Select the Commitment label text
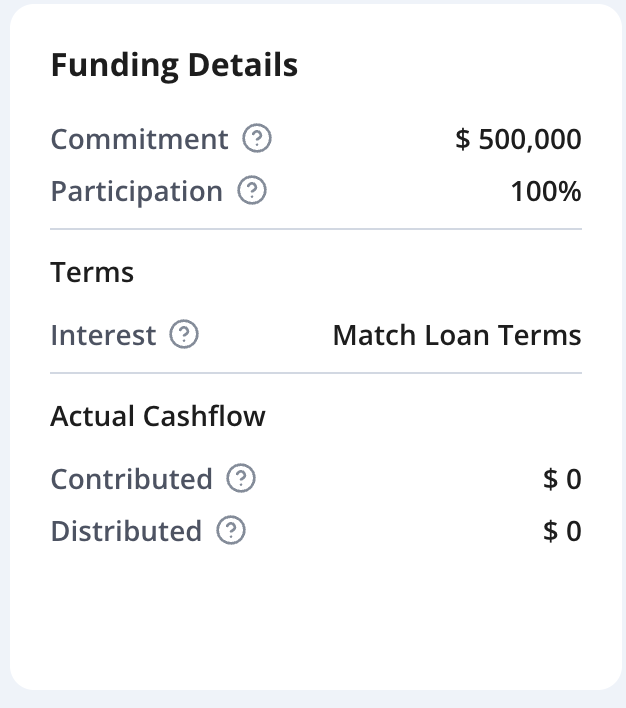Viewport: 626px width, 708px height. coord(139,139)
